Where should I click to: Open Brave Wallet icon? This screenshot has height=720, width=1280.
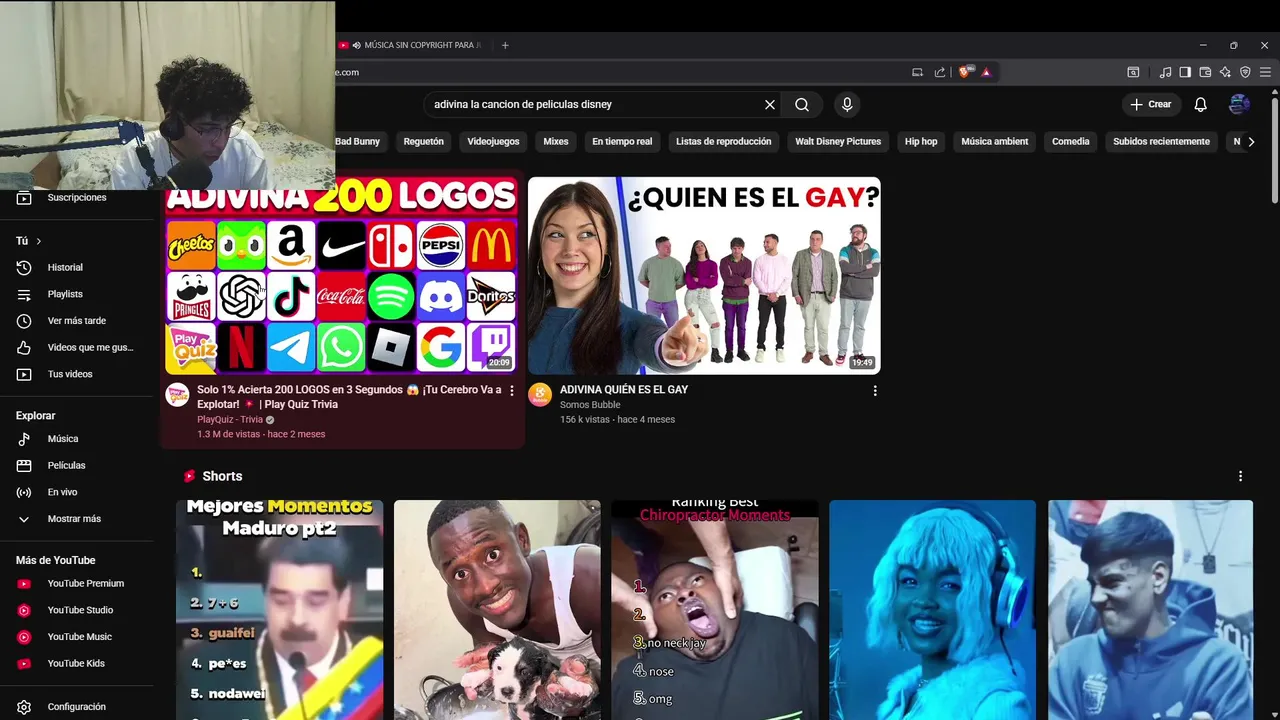coord(1205,72)
